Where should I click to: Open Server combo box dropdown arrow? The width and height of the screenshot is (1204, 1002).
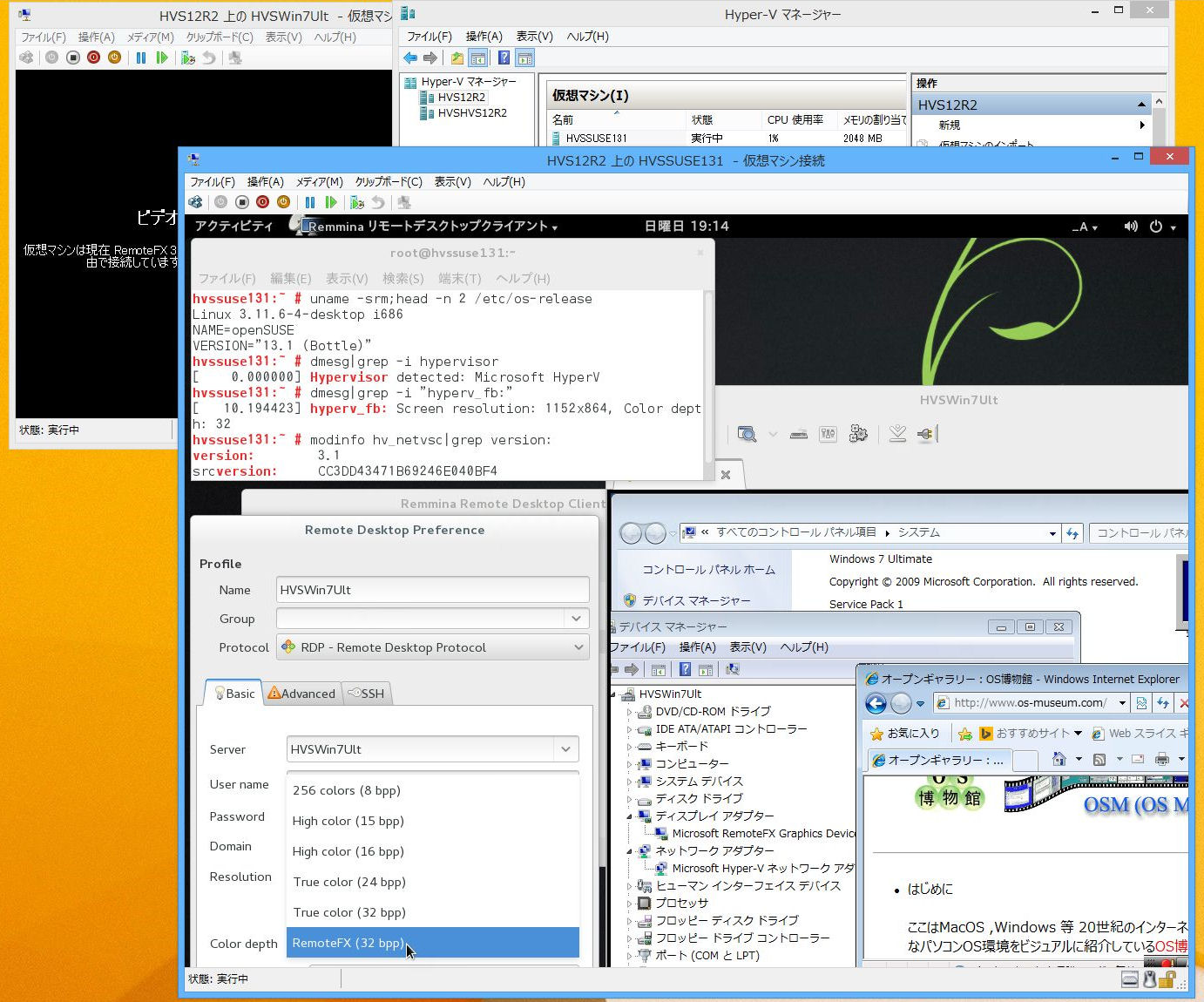pos(565,749)
